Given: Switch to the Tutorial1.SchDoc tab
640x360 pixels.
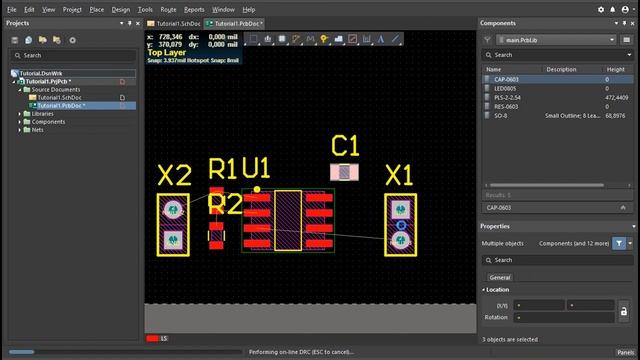Looking at the screenshot, I should [174, 24].
